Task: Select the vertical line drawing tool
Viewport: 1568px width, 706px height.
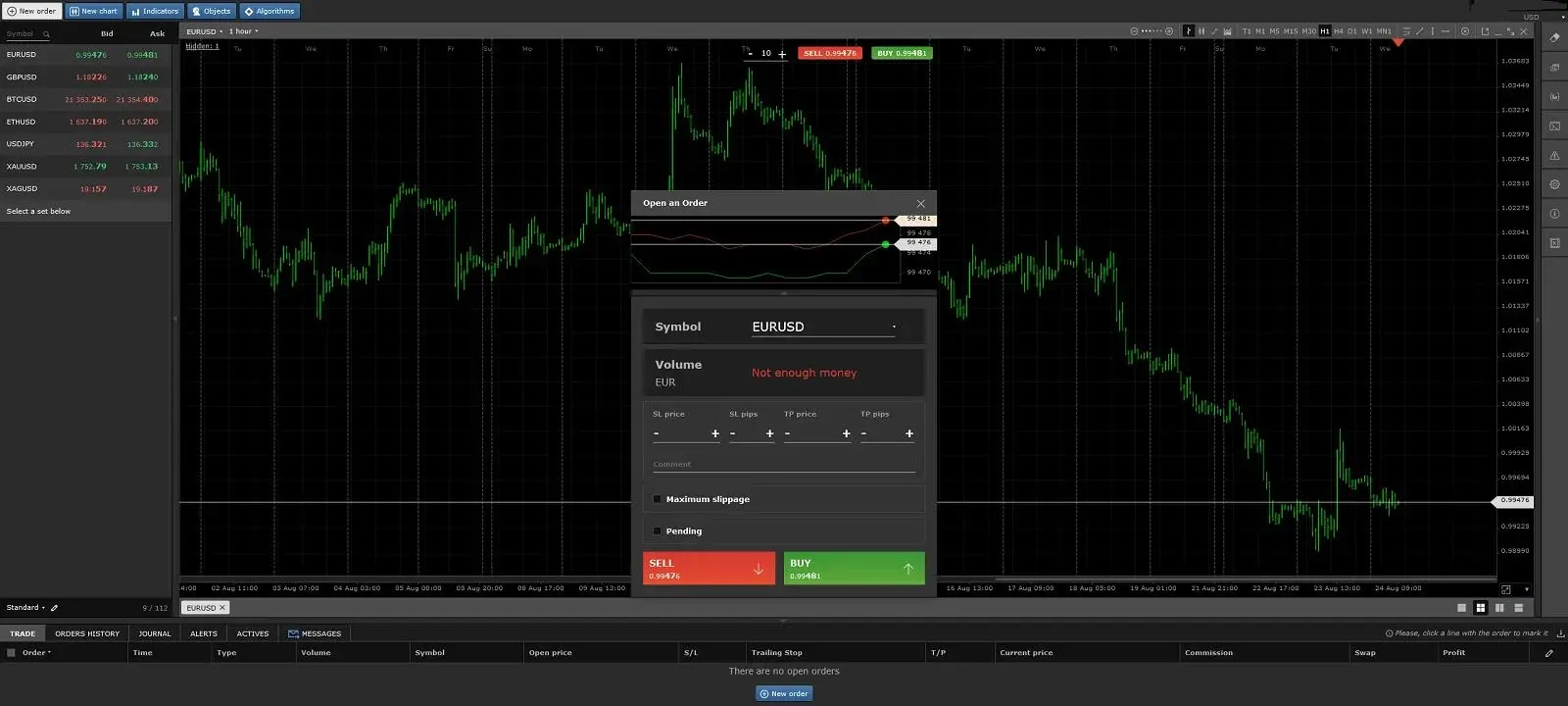Action: click(1433, 31)
